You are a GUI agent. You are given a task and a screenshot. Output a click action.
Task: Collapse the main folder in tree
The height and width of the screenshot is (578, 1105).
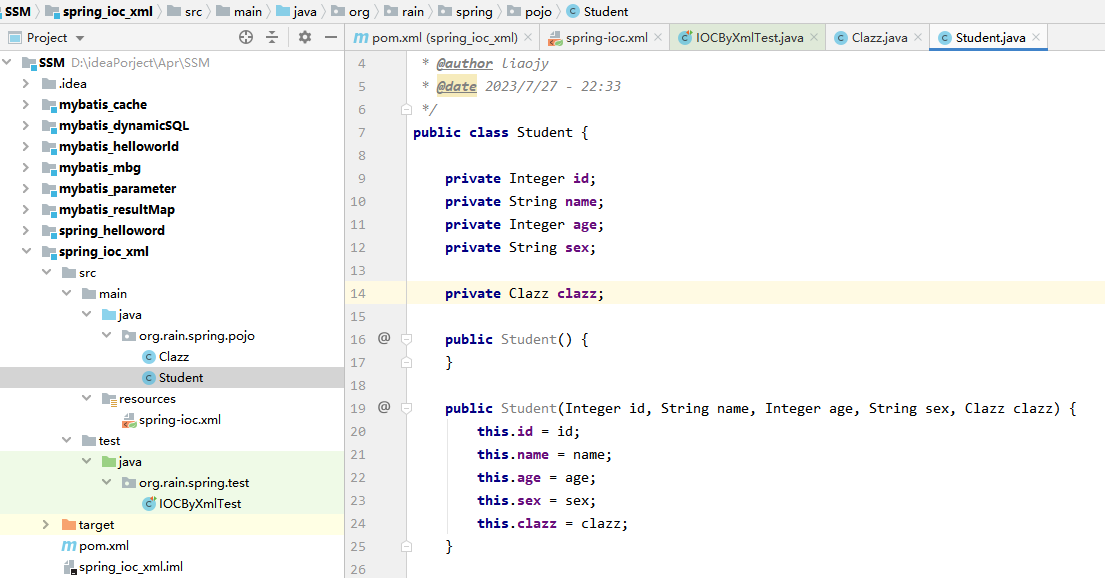[x=66, y=293]
